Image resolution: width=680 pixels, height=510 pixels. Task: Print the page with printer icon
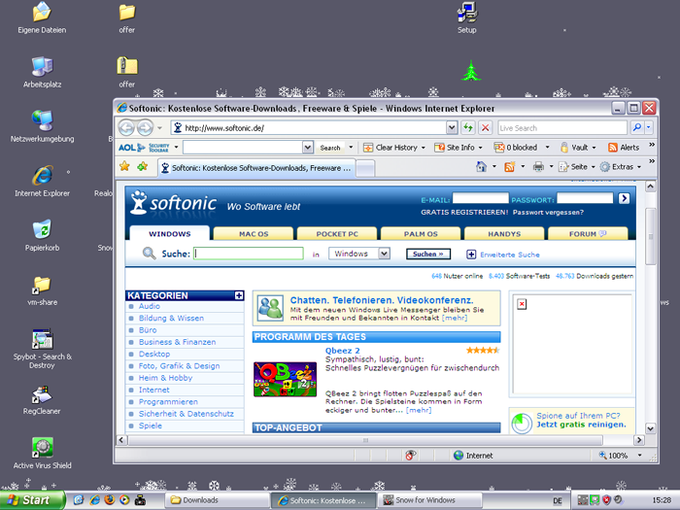pos(538,167)
